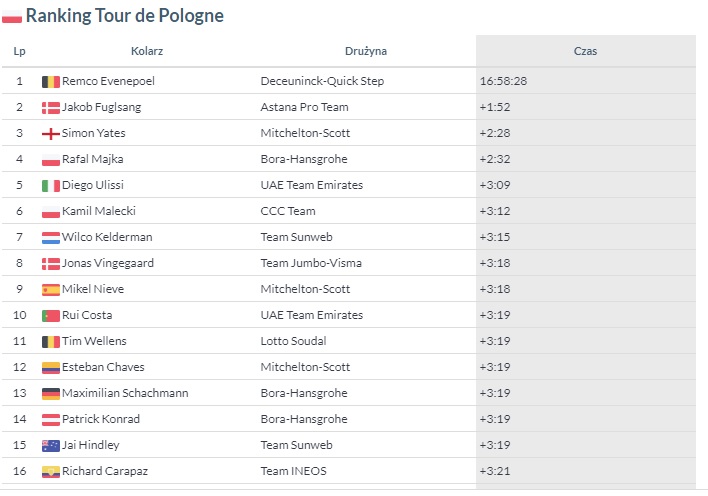Click the German flag beside Maximilian Schachmann
Viewport: 708px width, 496px height.
(51, 393)
